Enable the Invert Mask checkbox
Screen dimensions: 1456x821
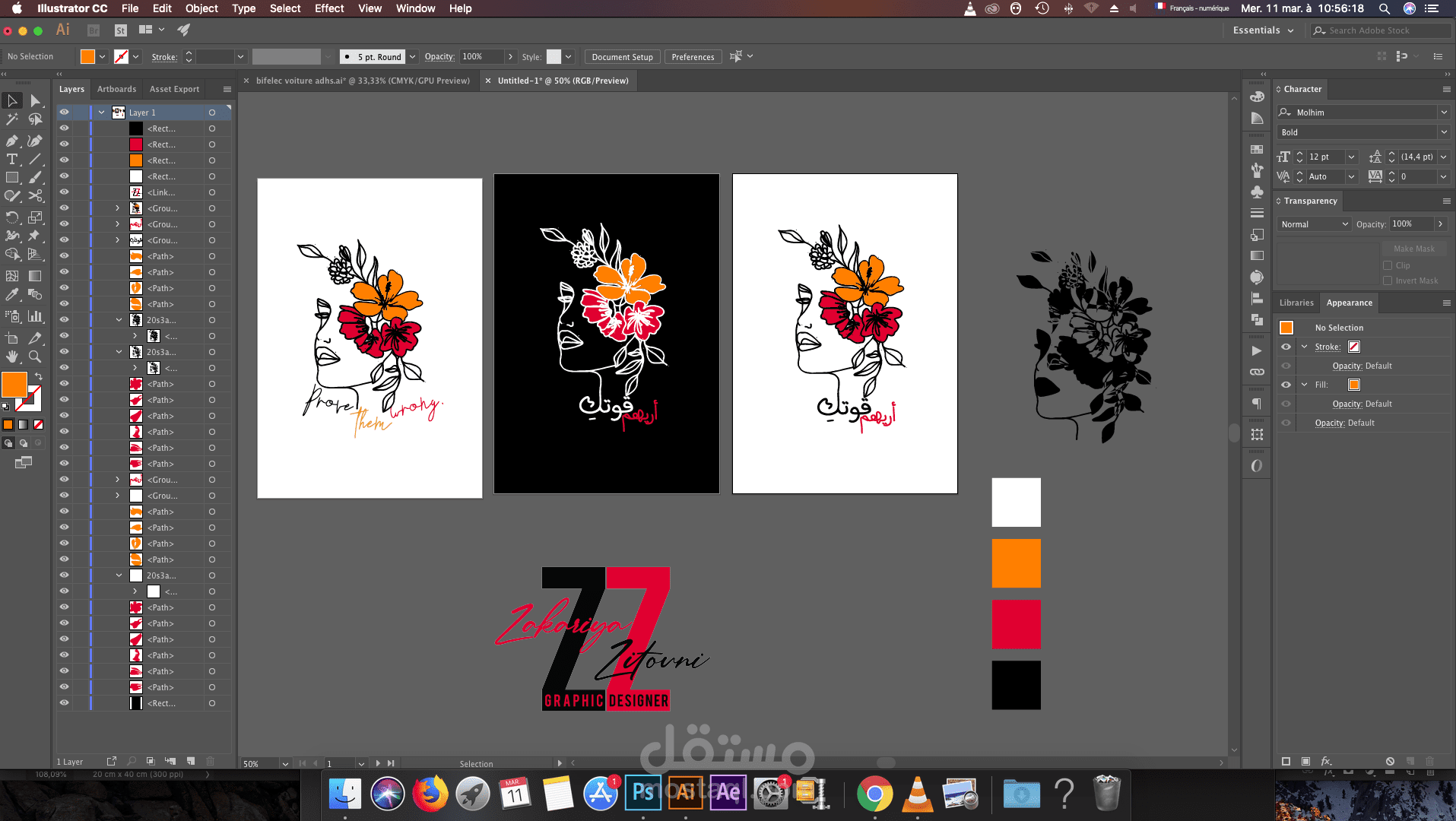pyautogui.click(x=1388, y=281)
